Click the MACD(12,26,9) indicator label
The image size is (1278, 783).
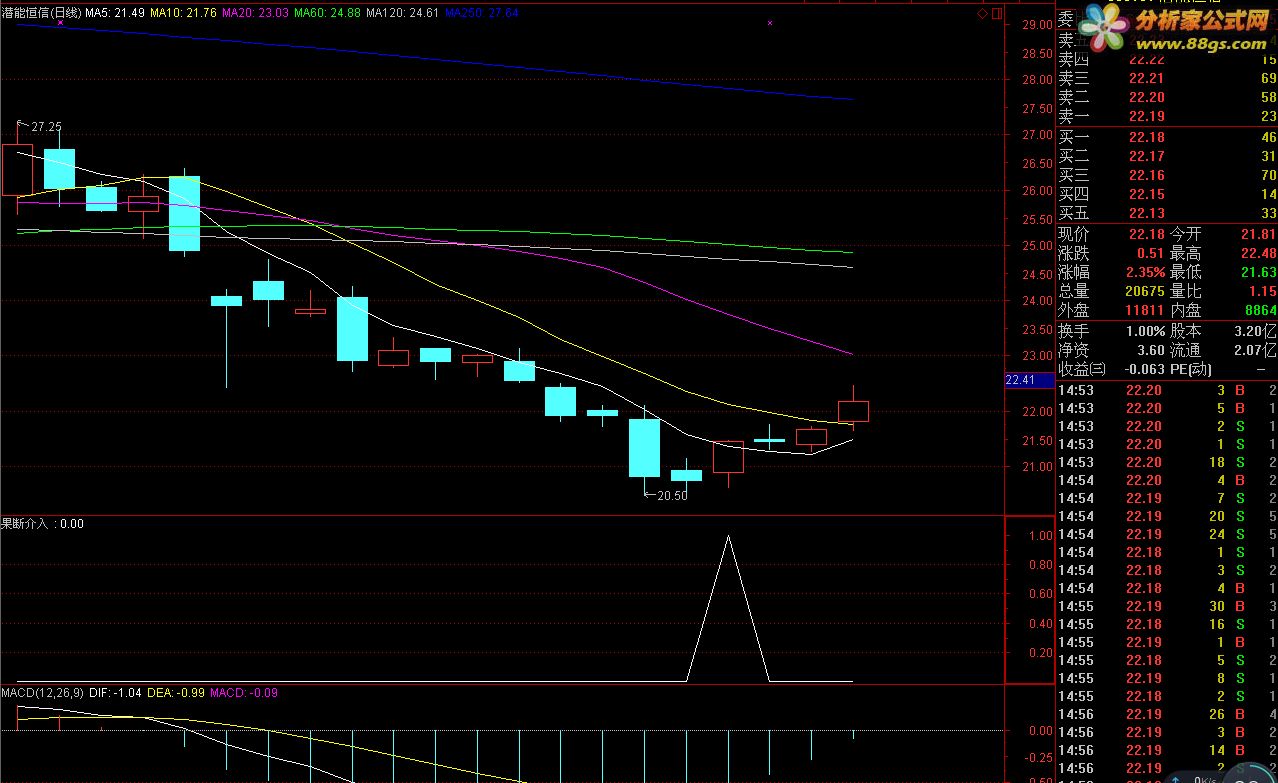pyautogui.click(x=42, y=692)
